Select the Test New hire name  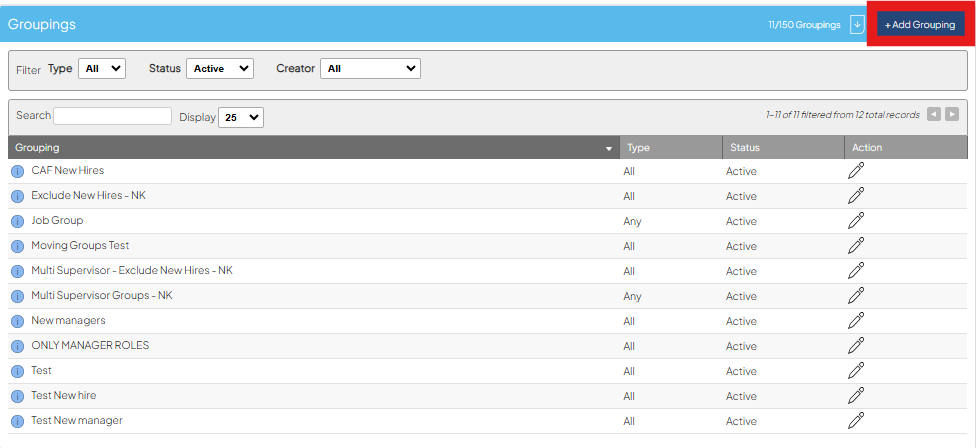[63, 396]
